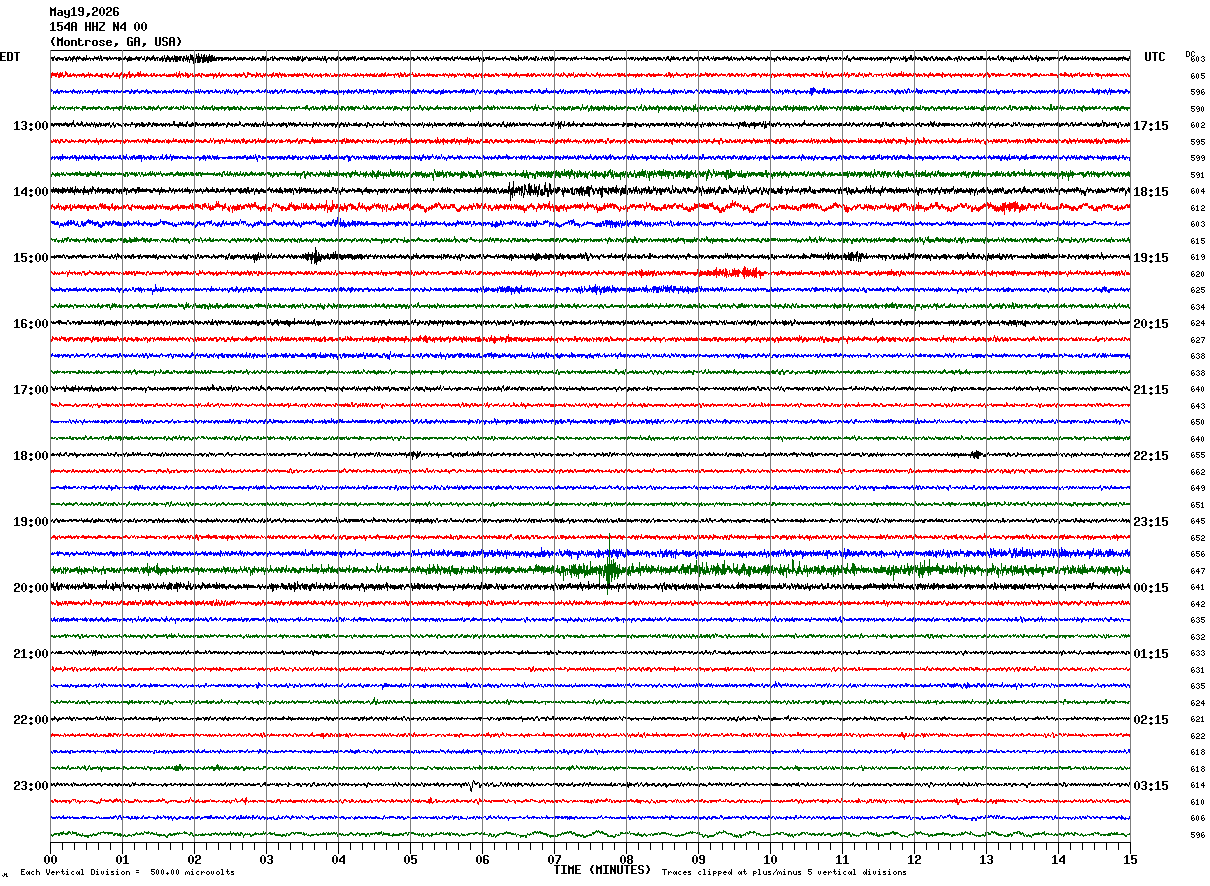Image resolution: width=1210 pixels, height=886 pixels.
Task: Select the 20:00 EDT hour label
Action: (30, 588)
